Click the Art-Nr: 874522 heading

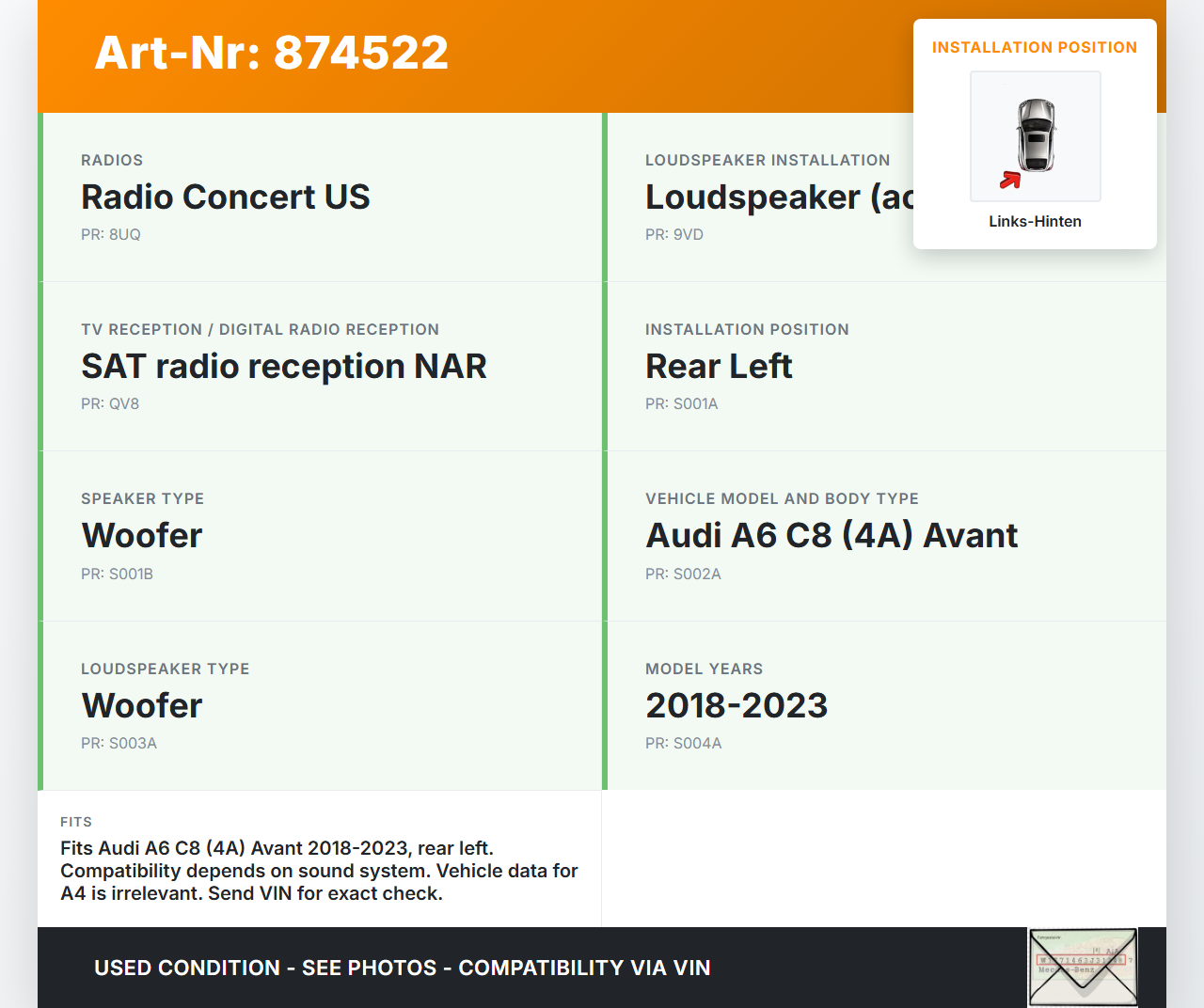[272, 53]
